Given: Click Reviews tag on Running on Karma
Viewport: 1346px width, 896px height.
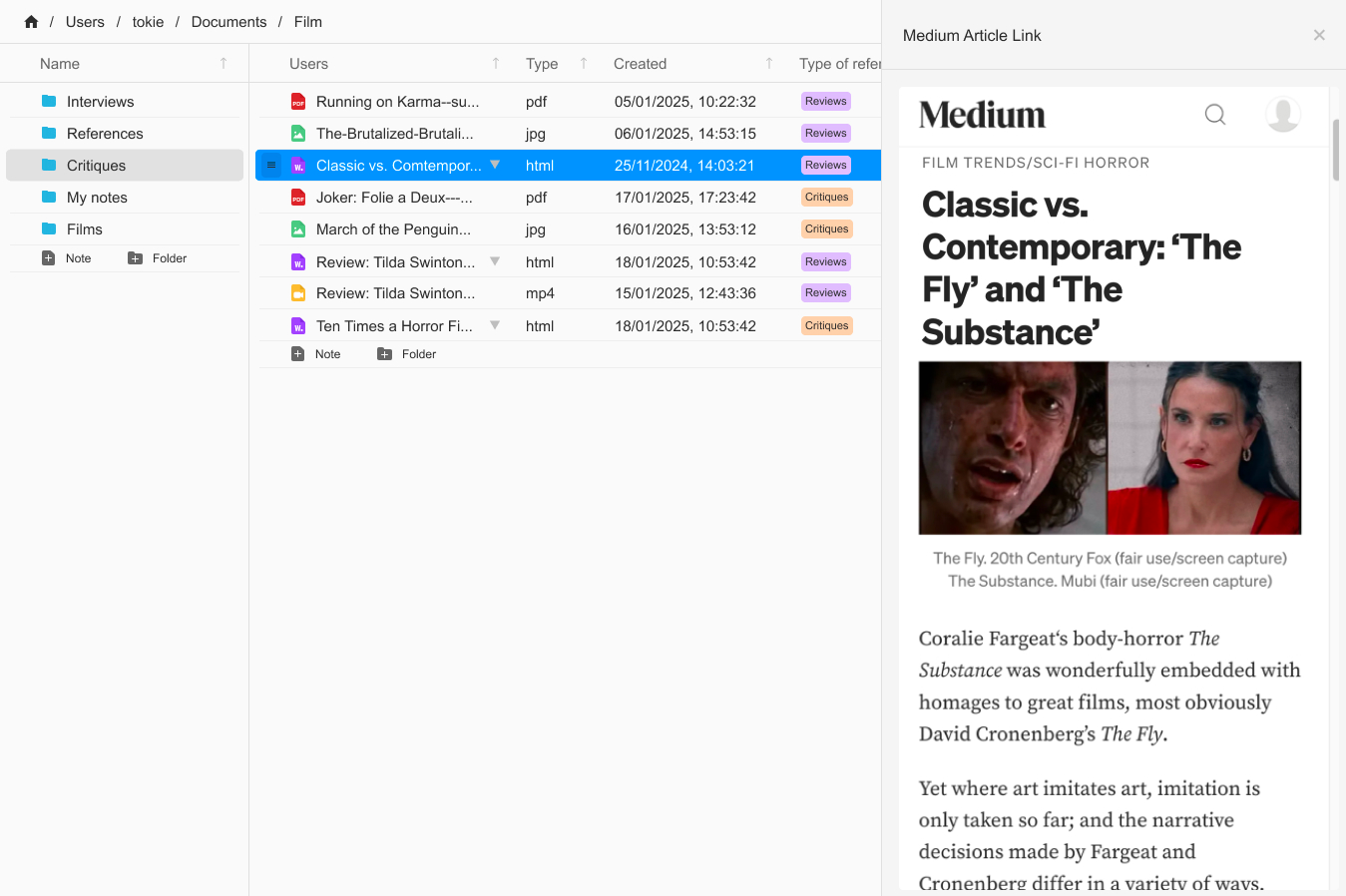Looking at the screenshot, I should [x=826, y=101].
